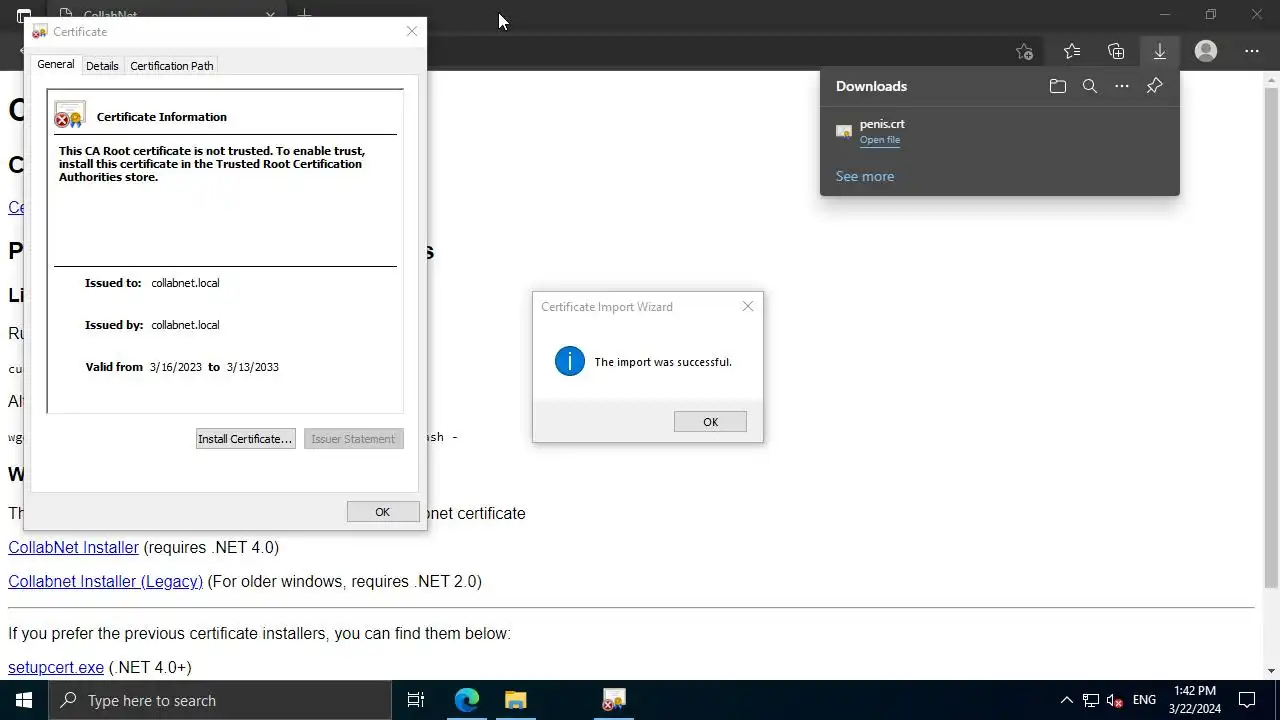Click the penis.crt file name
The width and height of the screenshot is (1280, 720).
click(x=882, y=124)
